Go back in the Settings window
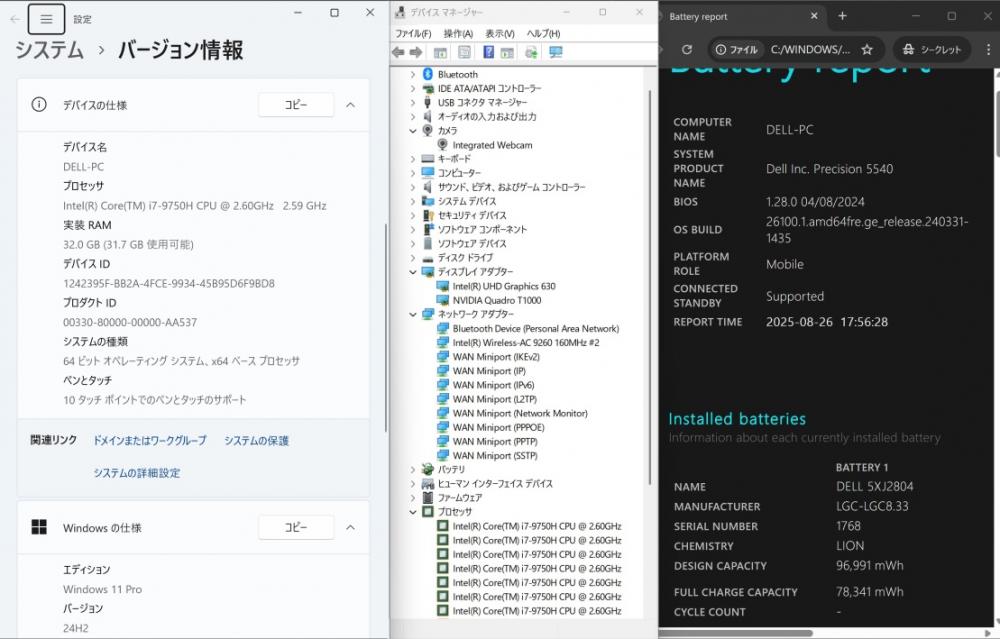 click(x=15, y=19)
